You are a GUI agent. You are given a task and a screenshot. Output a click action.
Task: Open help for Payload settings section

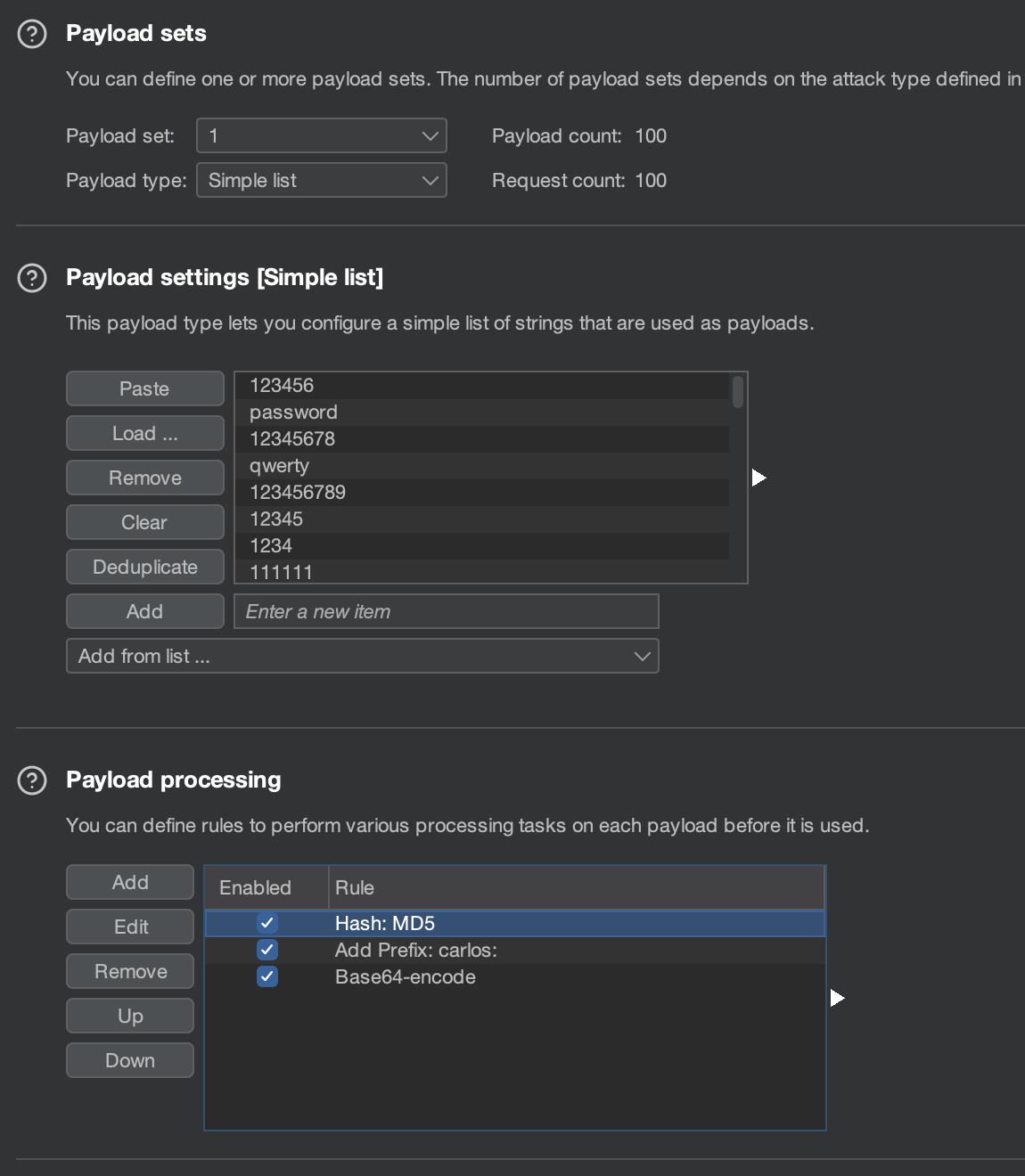point(32,278)
